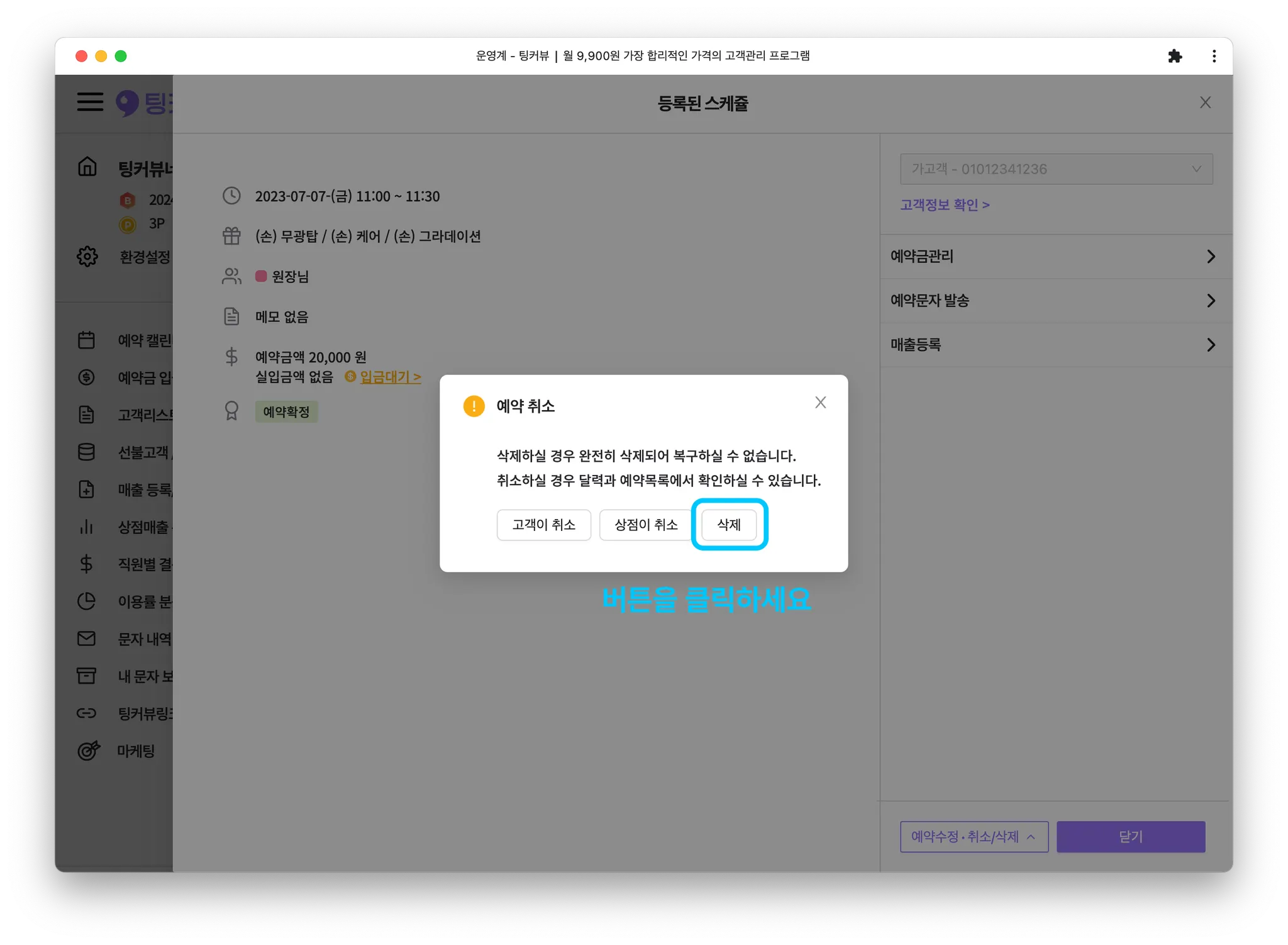Screen dimensions: 1288x945
Task: Click the 예약 캘린더 calendar icon
Action: (x=86, y=340)
